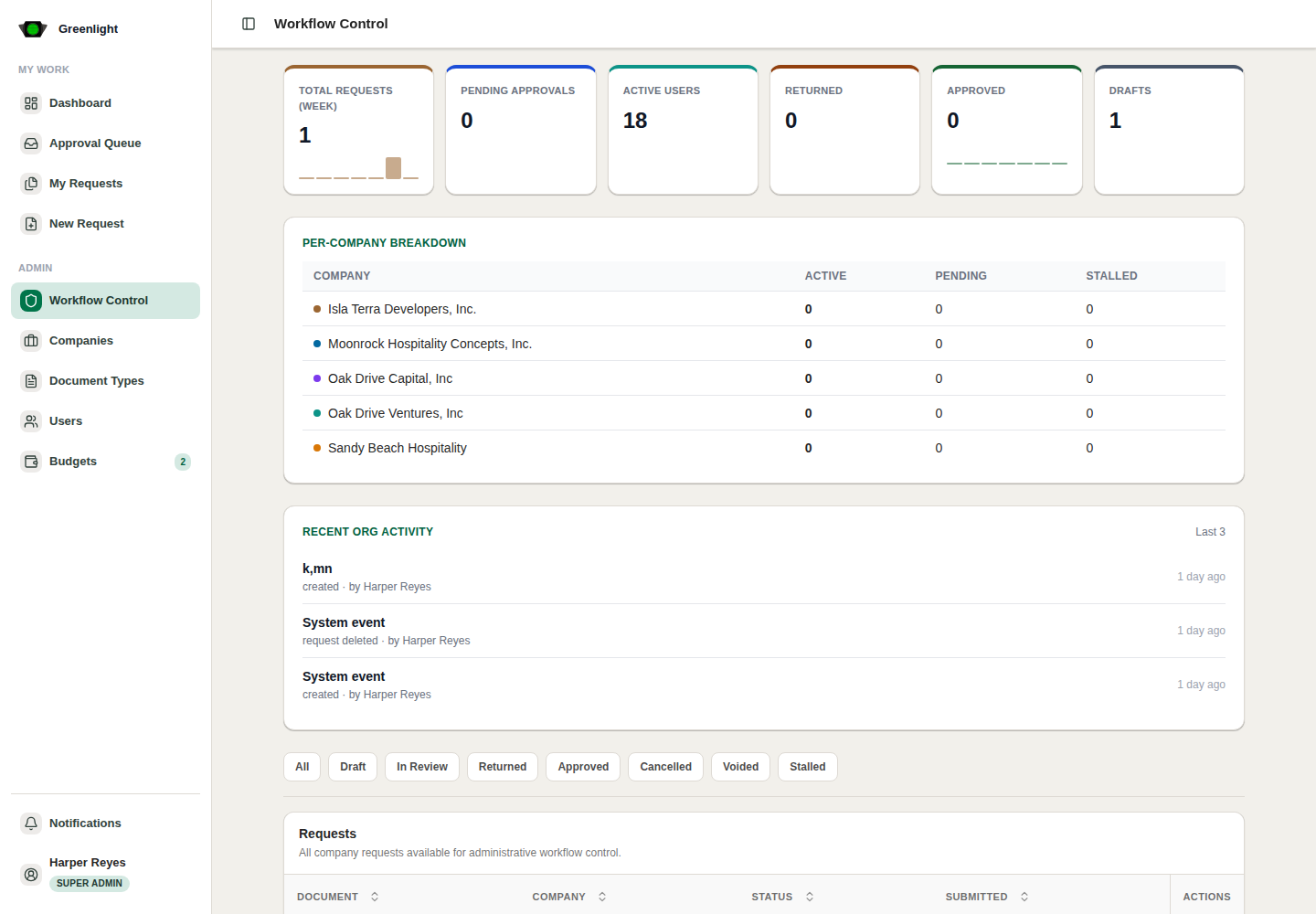Navigate to Companies admin page
Image resolution: width=1316 pixels, height=914 pixels.
pyautogui.click(x=105, y=341)
